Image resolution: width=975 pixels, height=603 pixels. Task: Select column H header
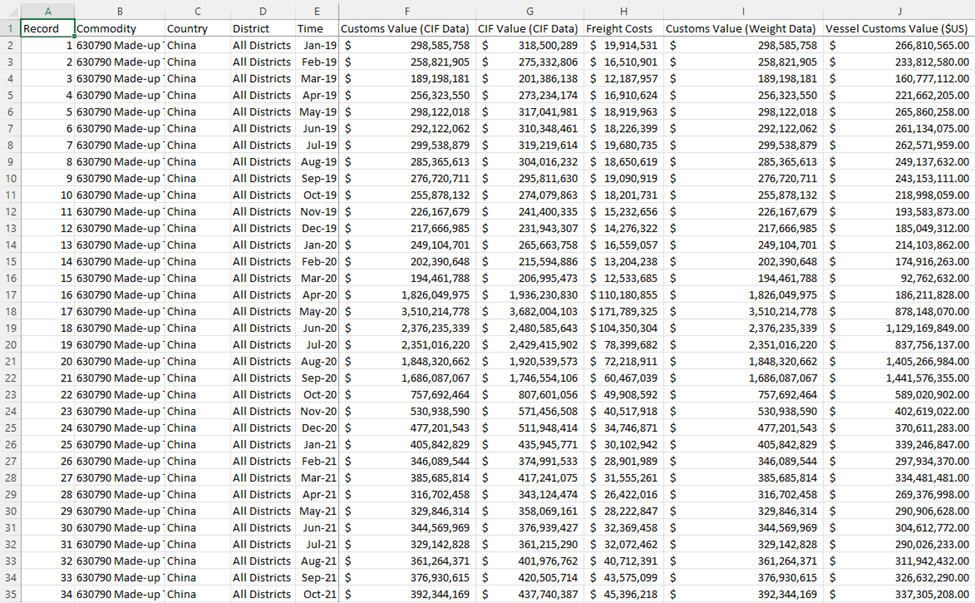(623, 11)
